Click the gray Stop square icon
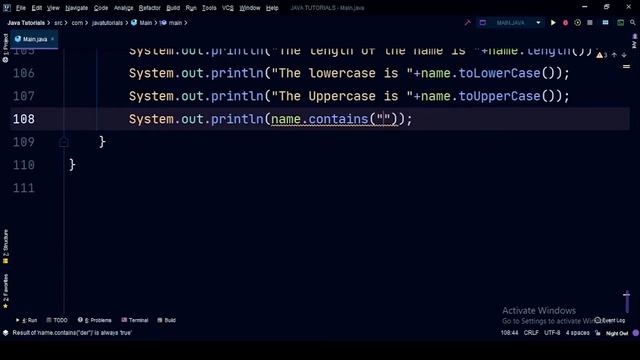This screenshot has width=640, height=360. (590, 23)
